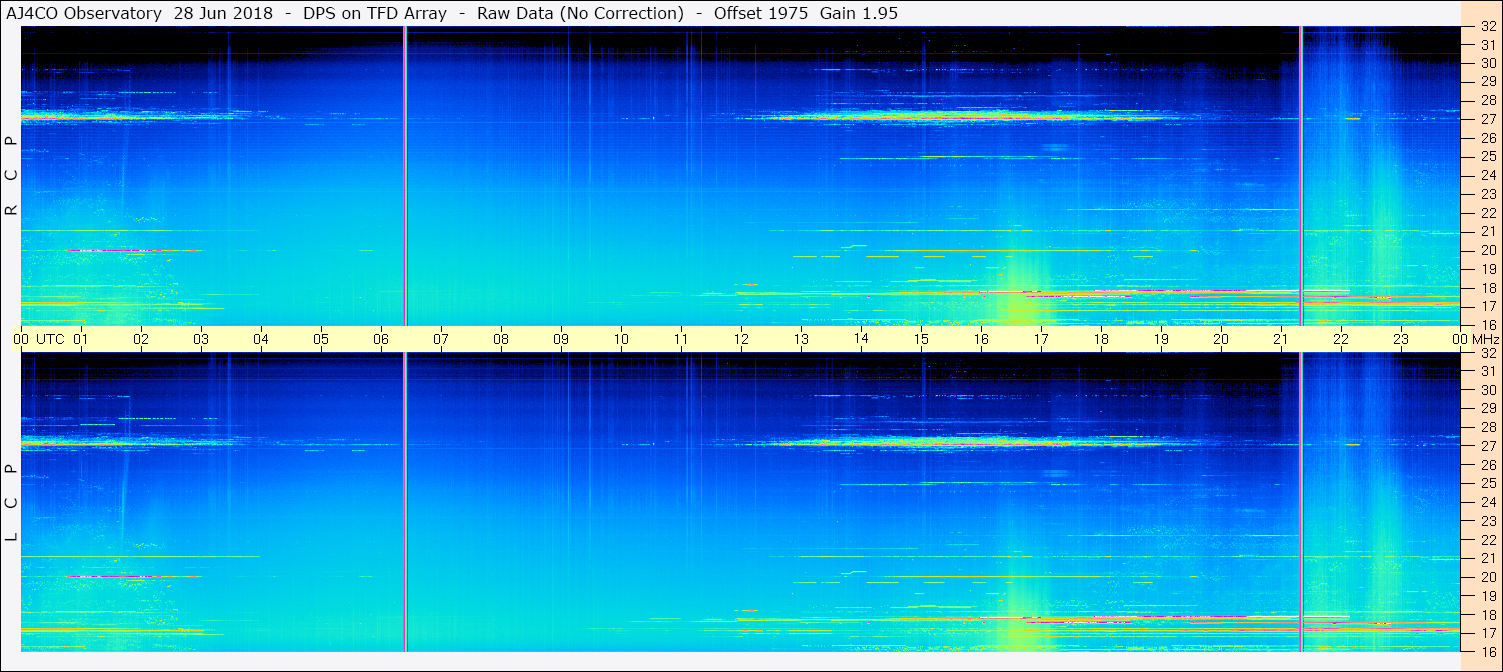Choose the '21' hour label on the time axis

click(1281, 339)
